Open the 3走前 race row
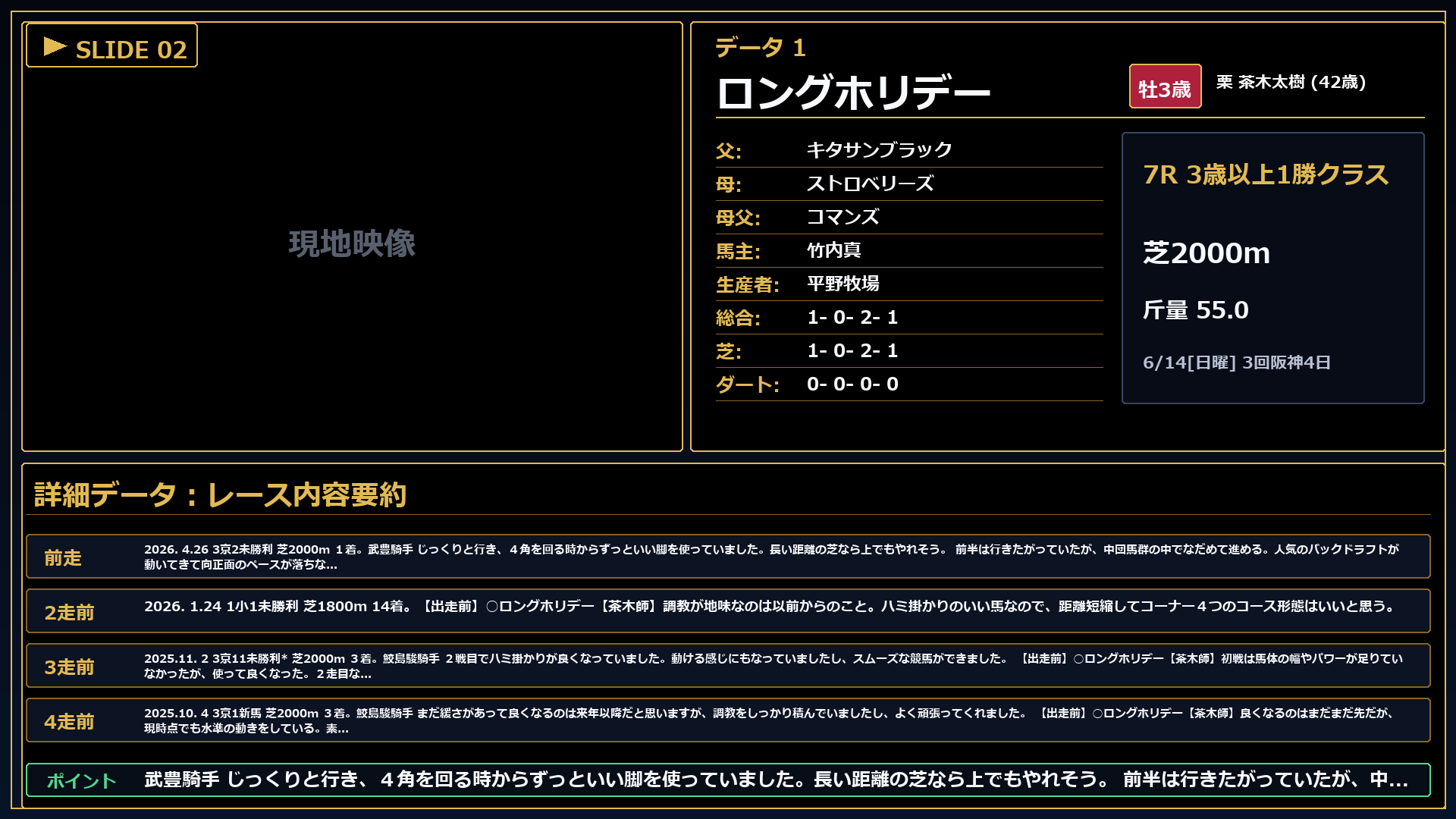 [728, 666]
